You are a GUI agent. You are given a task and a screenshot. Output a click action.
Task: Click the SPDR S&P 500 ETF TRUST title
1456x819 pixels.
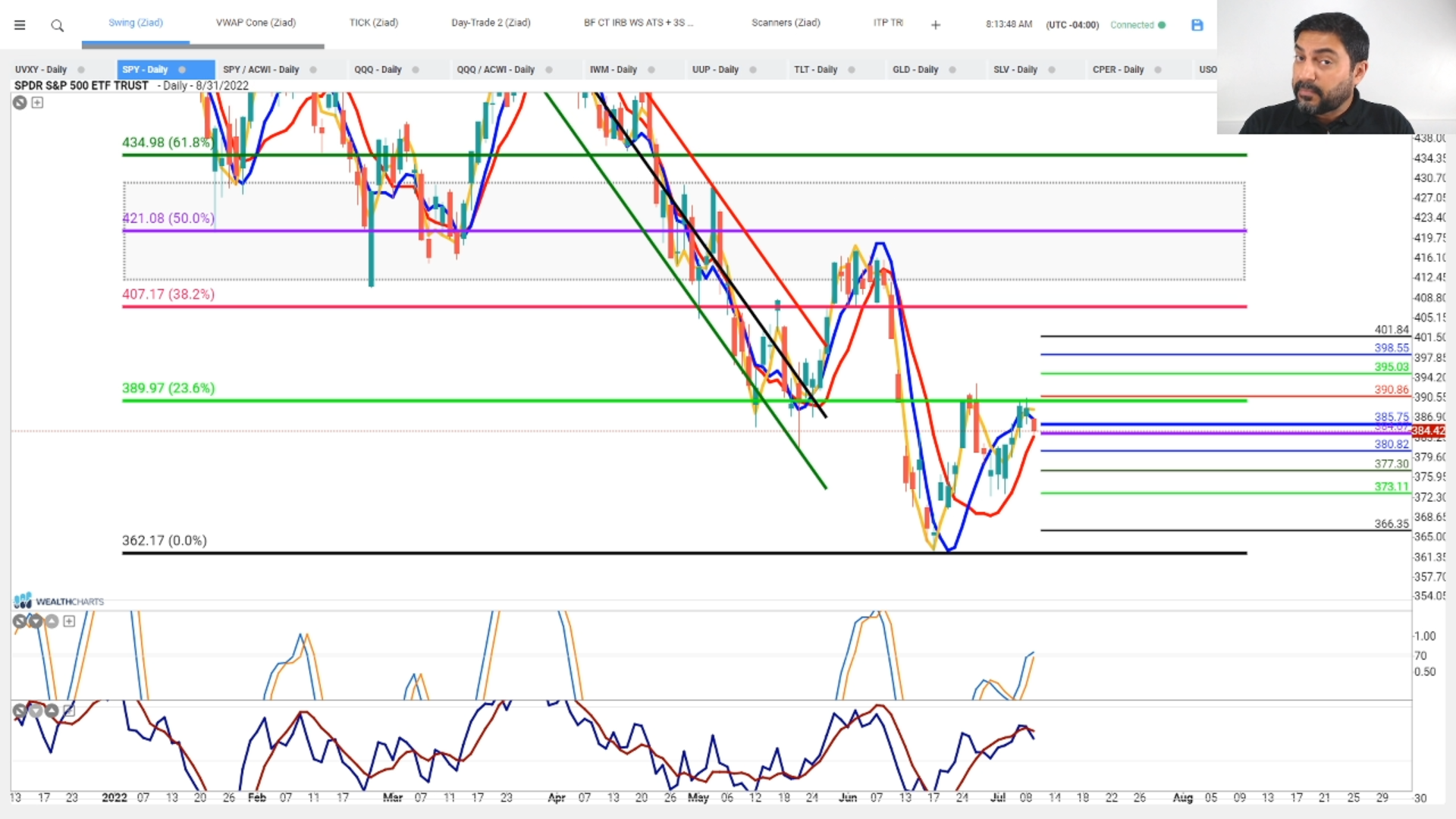81,86
